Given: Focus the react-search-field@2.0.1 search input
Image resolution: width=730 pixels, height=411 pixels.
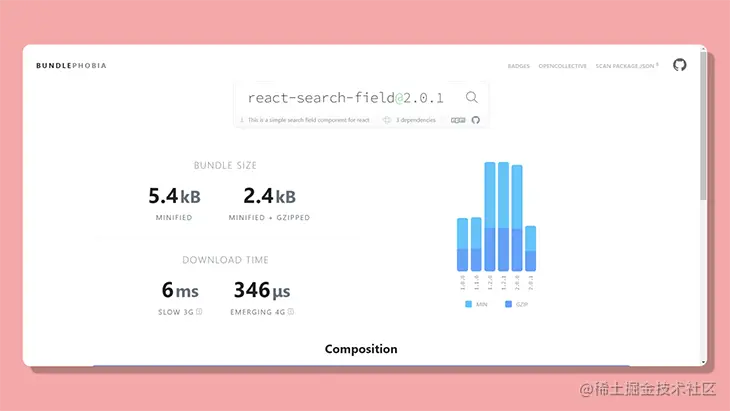Looking at the screenshot, I should tap(346, 98).
